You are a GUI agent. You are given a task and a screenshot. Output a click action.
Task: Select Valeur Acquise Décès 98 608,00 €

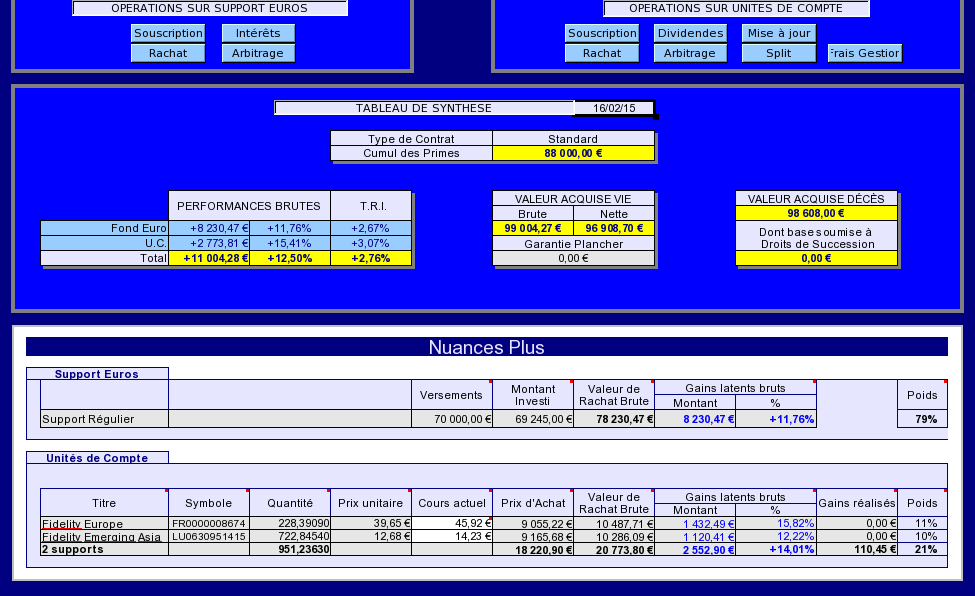[816, 213]
